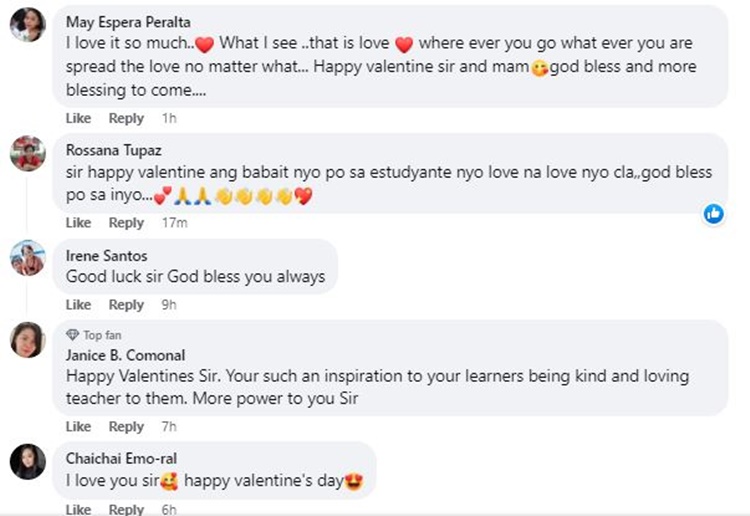Like Rossana Tupaz's comment
Image resolution: width=750 pixels, height=516 pixels.
78,222
